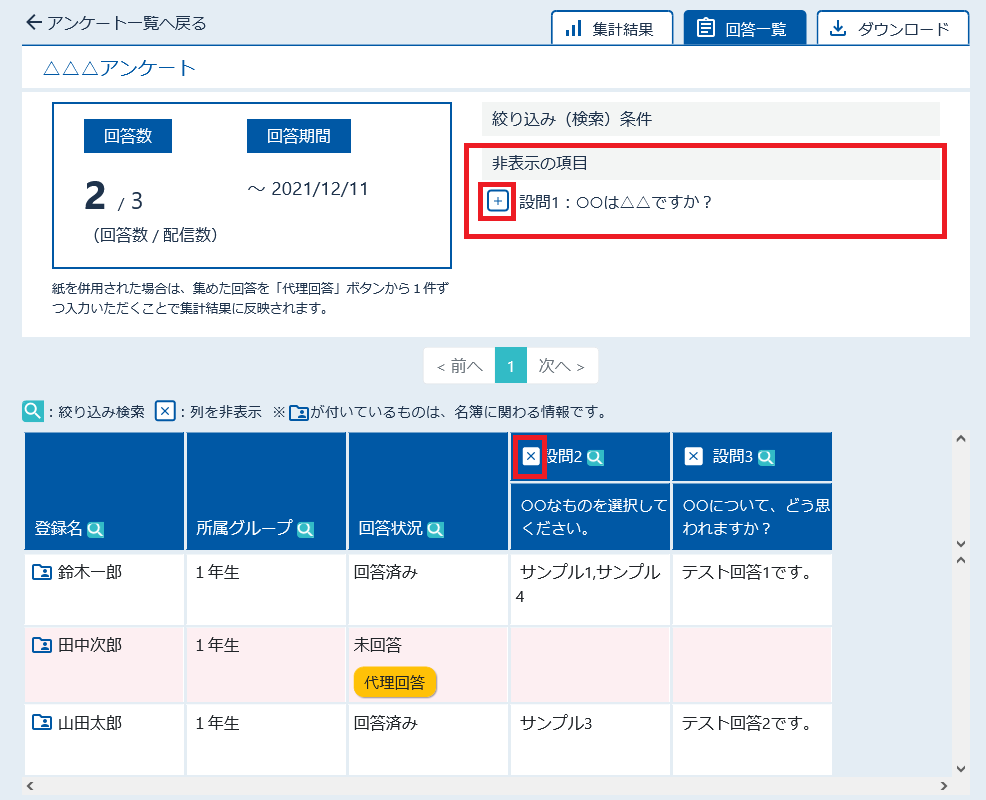Go to next page with 次へ

[562, 365]
